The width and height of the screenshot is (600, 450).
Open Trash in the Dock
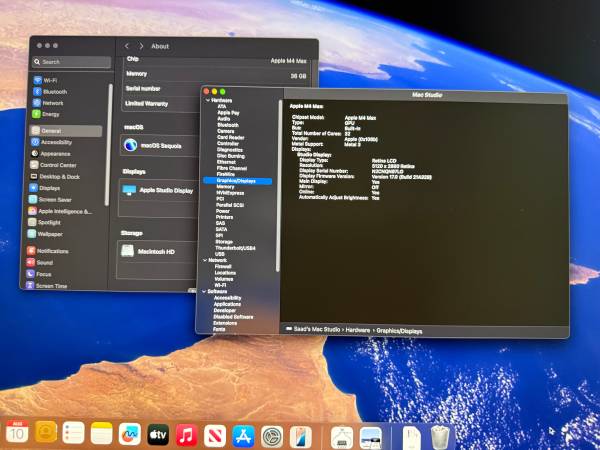pyautogui.click(x=440, y=437)
